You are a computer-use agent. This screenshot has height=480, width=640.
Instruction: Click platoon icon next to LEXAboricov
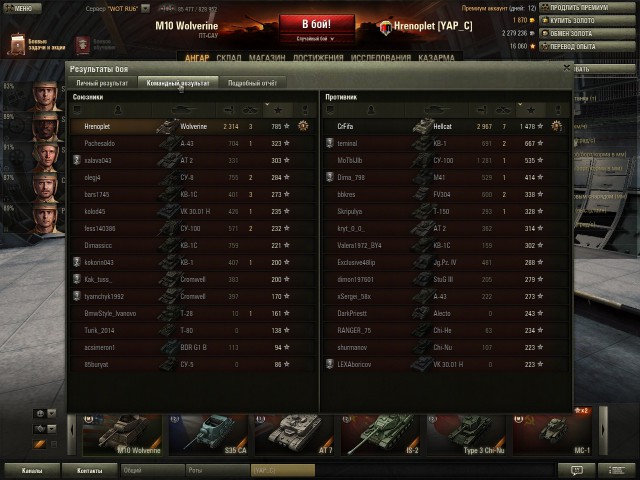tap(330, 364)
